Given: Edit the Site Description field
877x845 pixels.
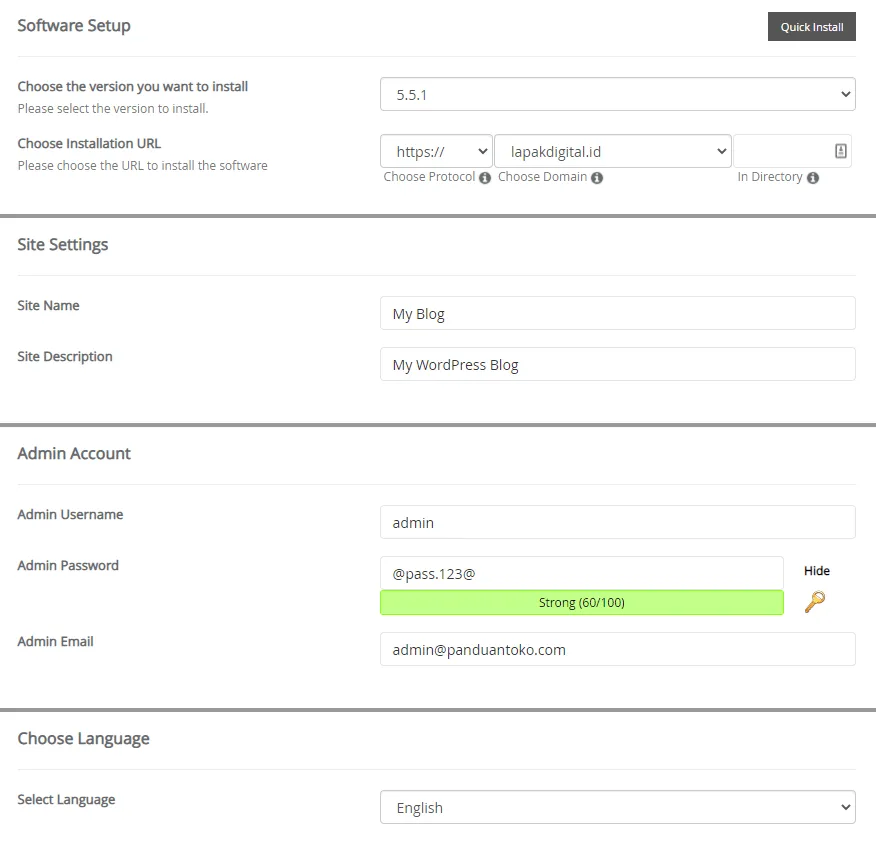Looking at the screenshot, I should [x=617, y=364].
